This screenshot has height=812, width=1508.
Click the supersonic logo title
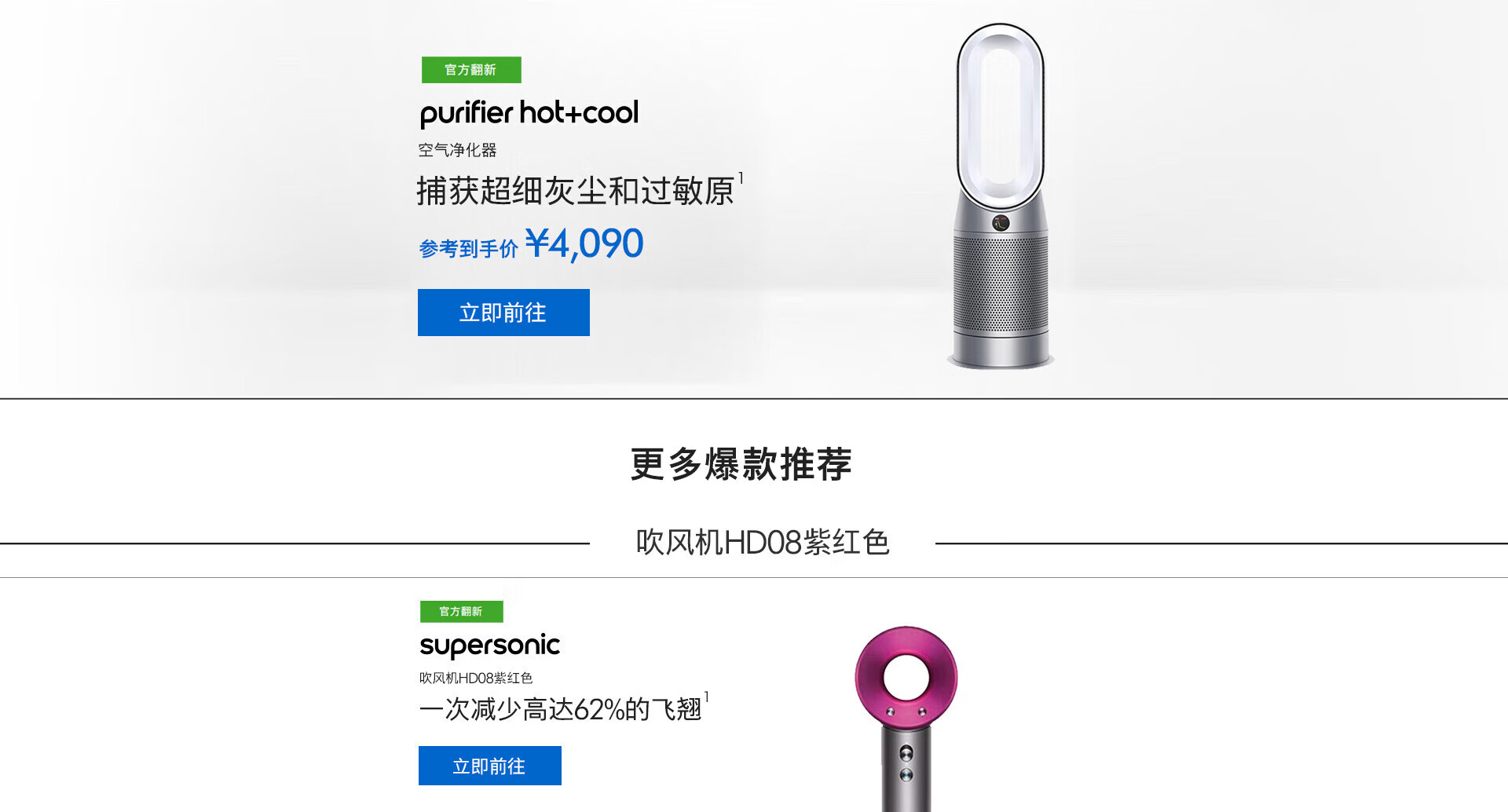click(489, 646)
